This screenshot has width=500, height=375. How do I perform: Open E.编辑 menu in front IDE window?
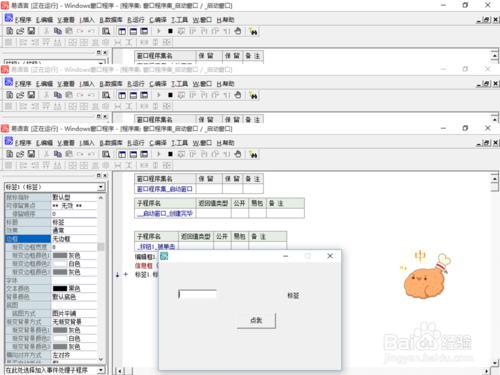pyautogui.click(x=44, y=143)
